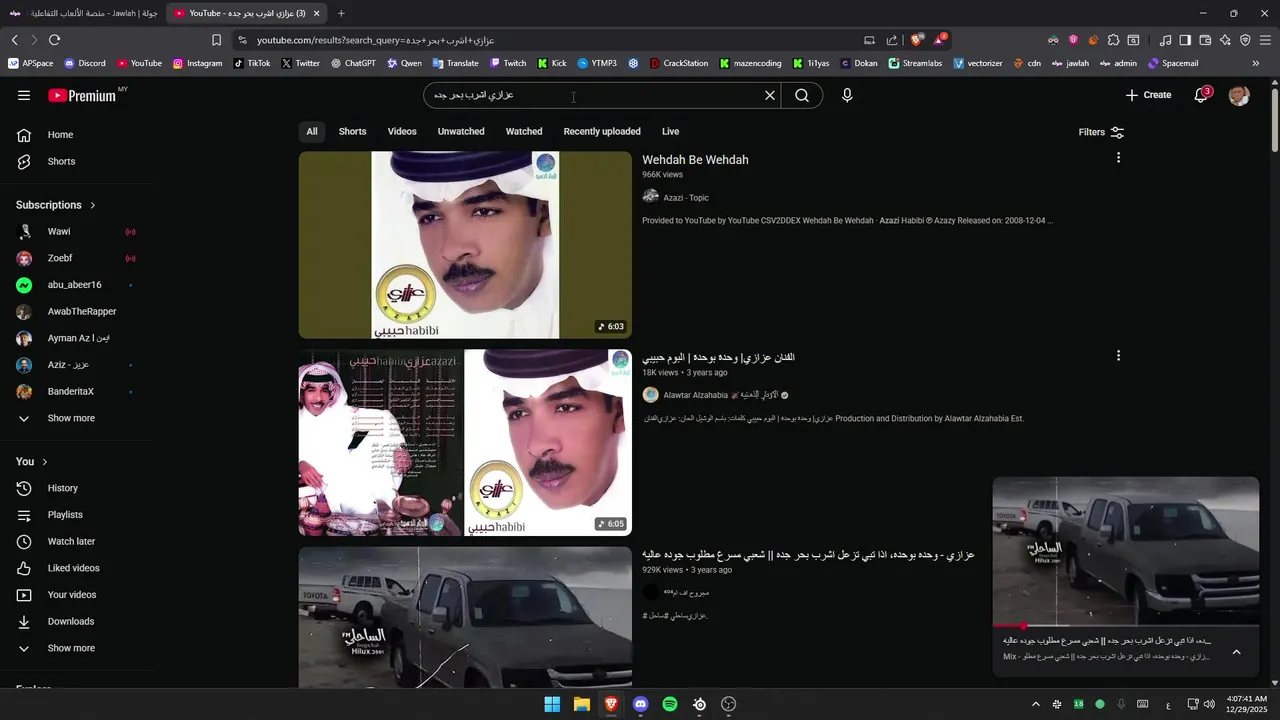1280x720 pixels.
Task: Switch to the Jawlah browser tab
Action: (83, 13)
